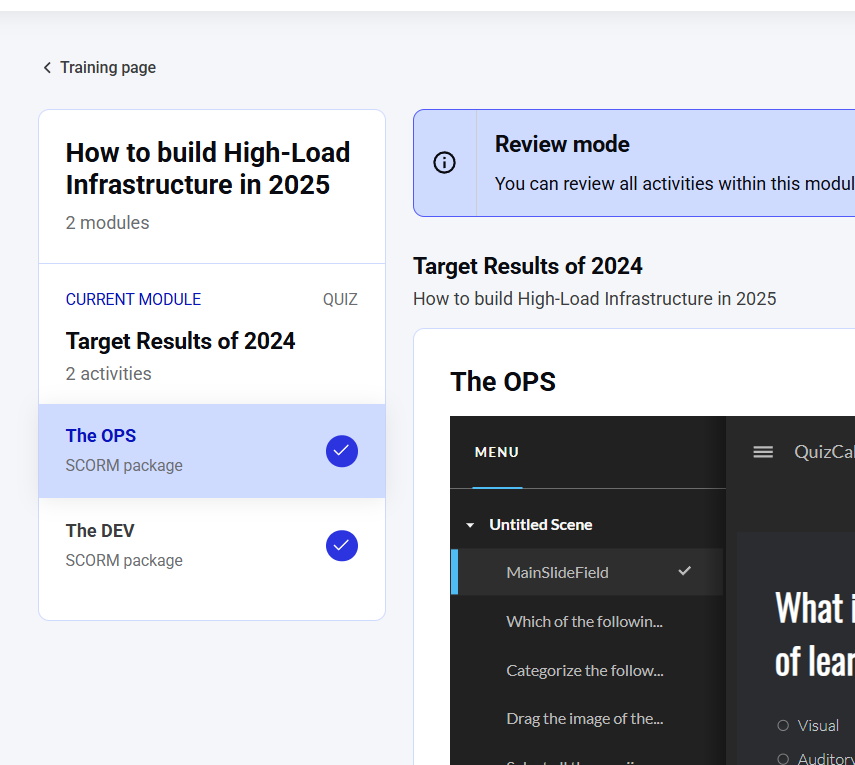The height and width of the screenshot is (765, 855).
Task: Click the 'The OPS' content heading
Action: point(503,381)
